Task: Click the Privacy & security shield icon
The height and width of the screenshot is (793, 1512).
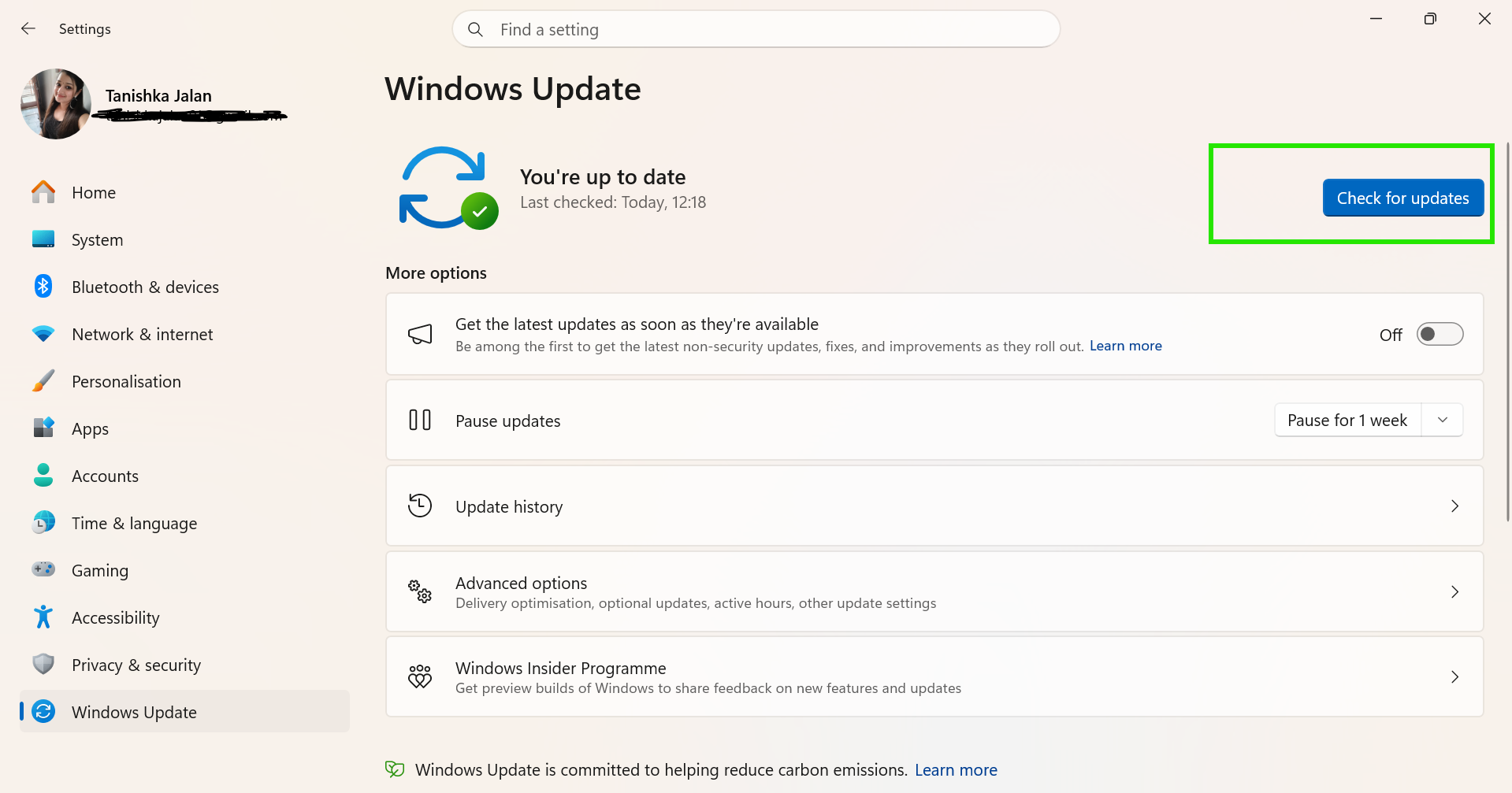Action: 43,664
